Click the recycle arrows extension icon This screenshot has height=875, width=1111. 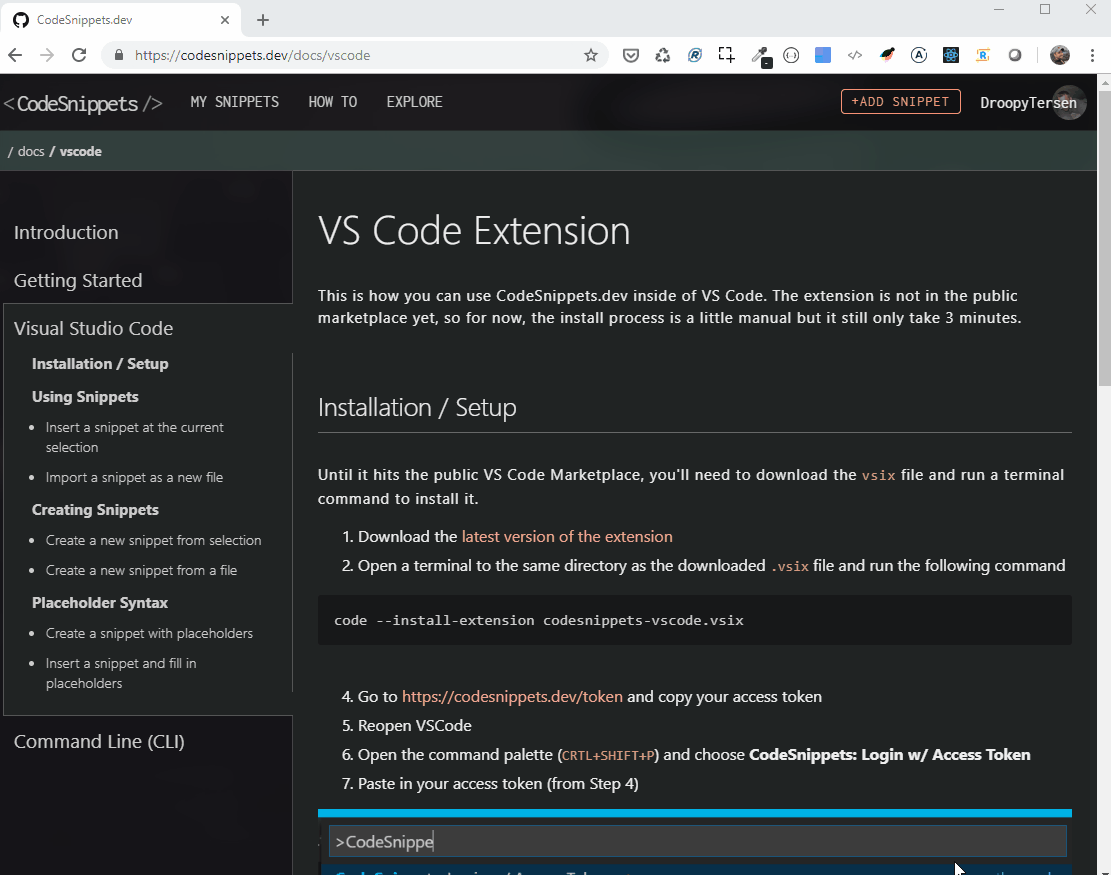[x=662, y=55]
